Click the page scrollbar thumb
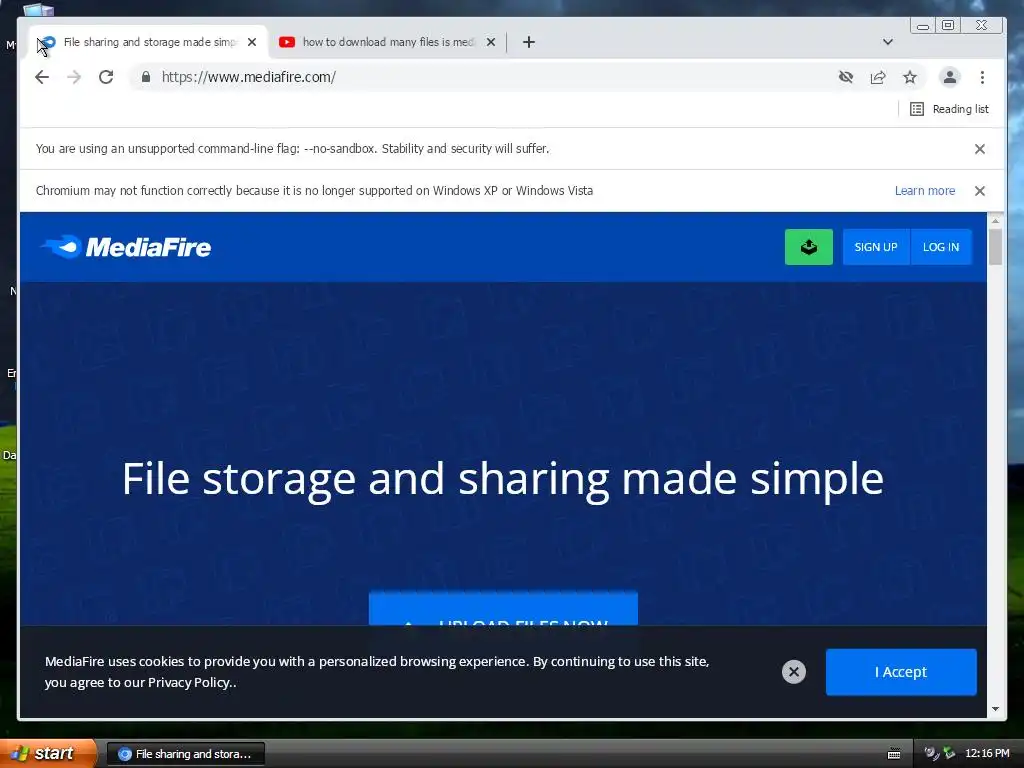The image size is (1024, 768). coord(995,248)
